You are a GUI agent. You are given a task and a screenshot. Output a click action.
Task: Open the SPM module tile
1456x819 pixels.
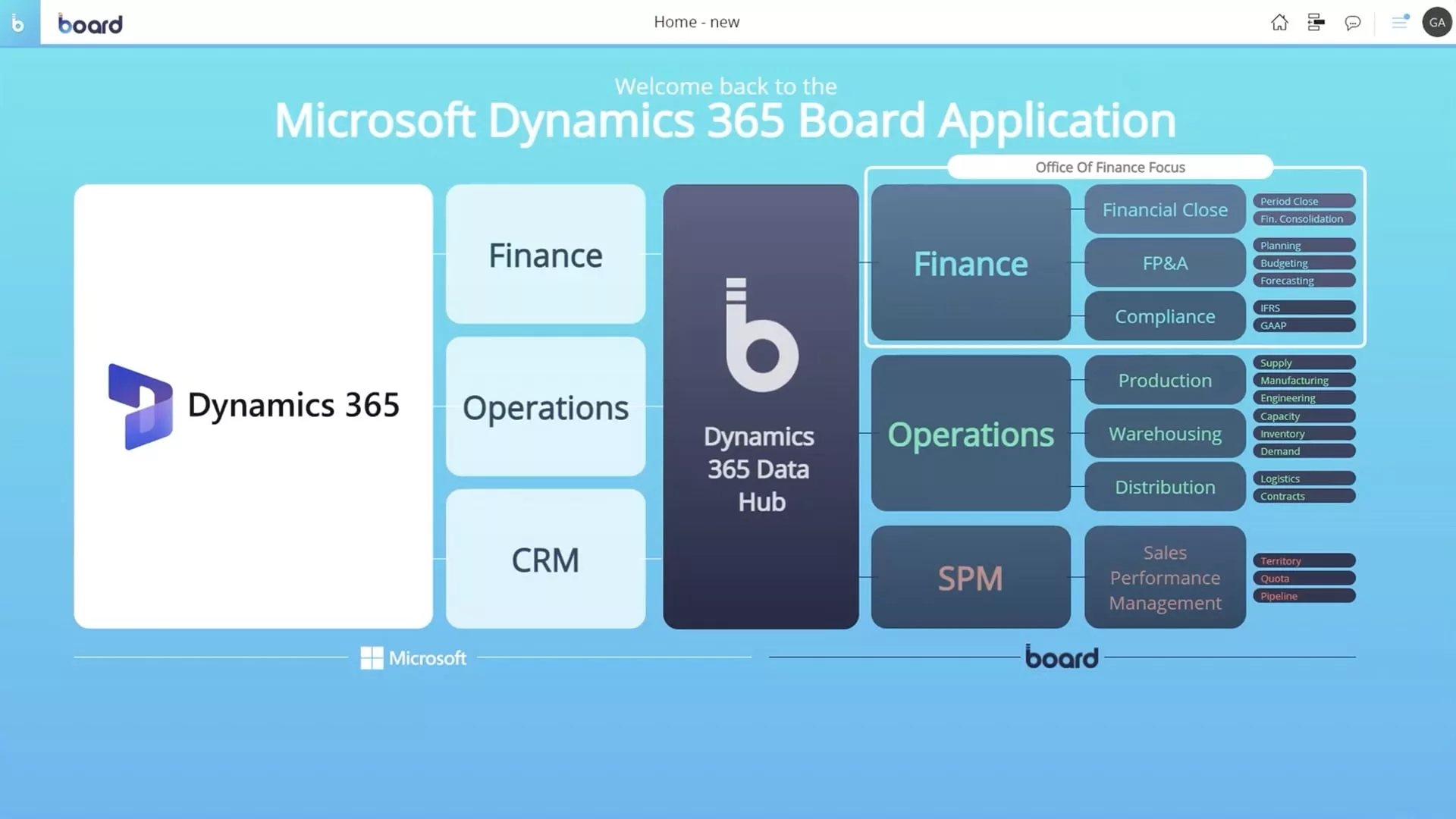pyautogui.click(x=971, y=578)
